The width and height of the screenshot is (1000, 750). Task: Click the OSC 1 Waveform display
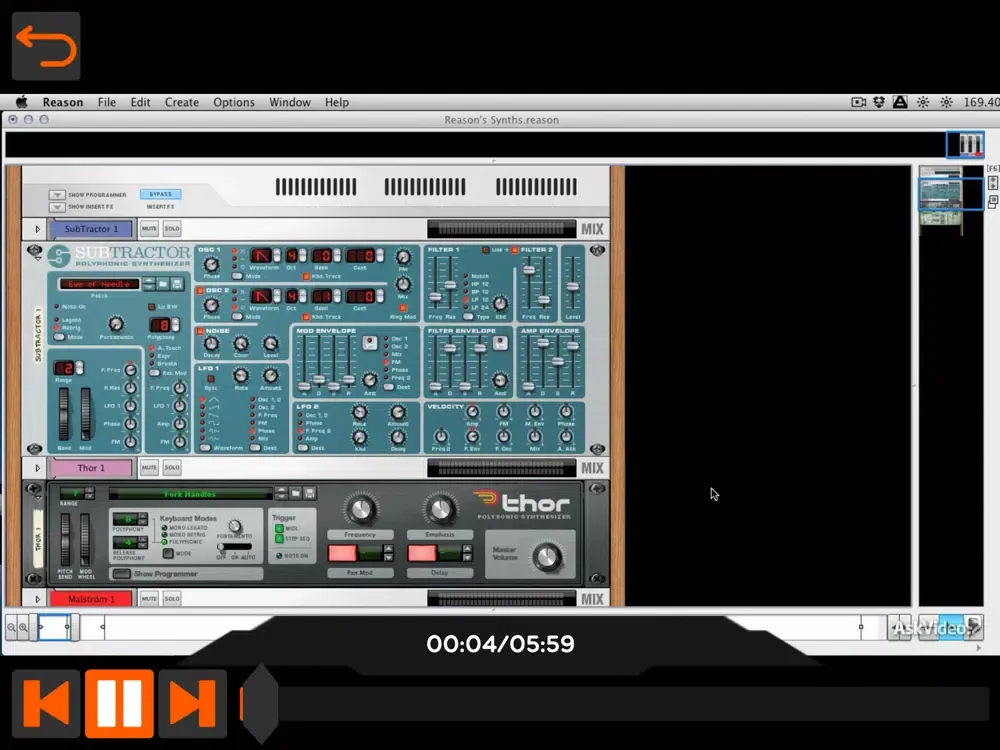[261, 256]
